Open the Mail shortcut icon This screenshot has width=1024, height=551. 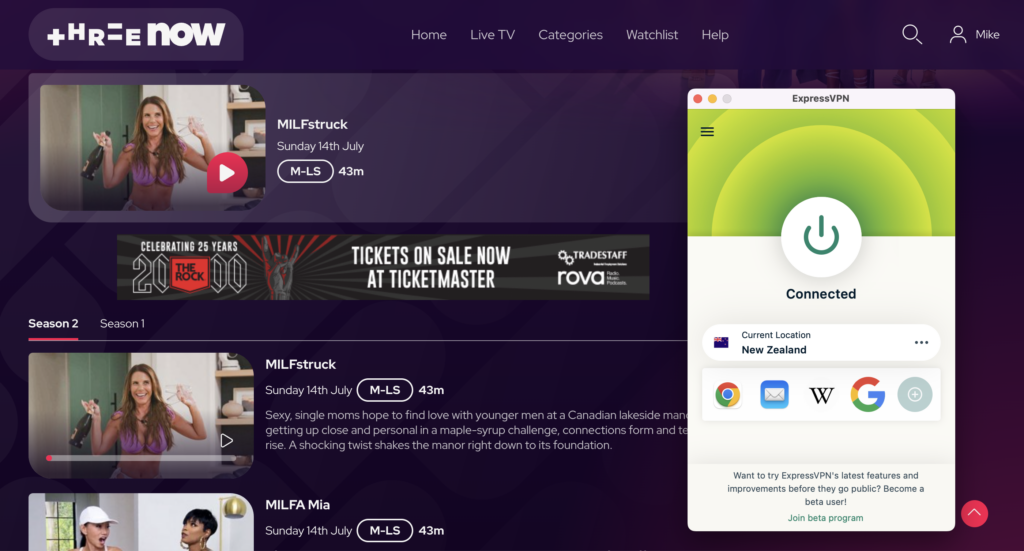coord(775,394)
